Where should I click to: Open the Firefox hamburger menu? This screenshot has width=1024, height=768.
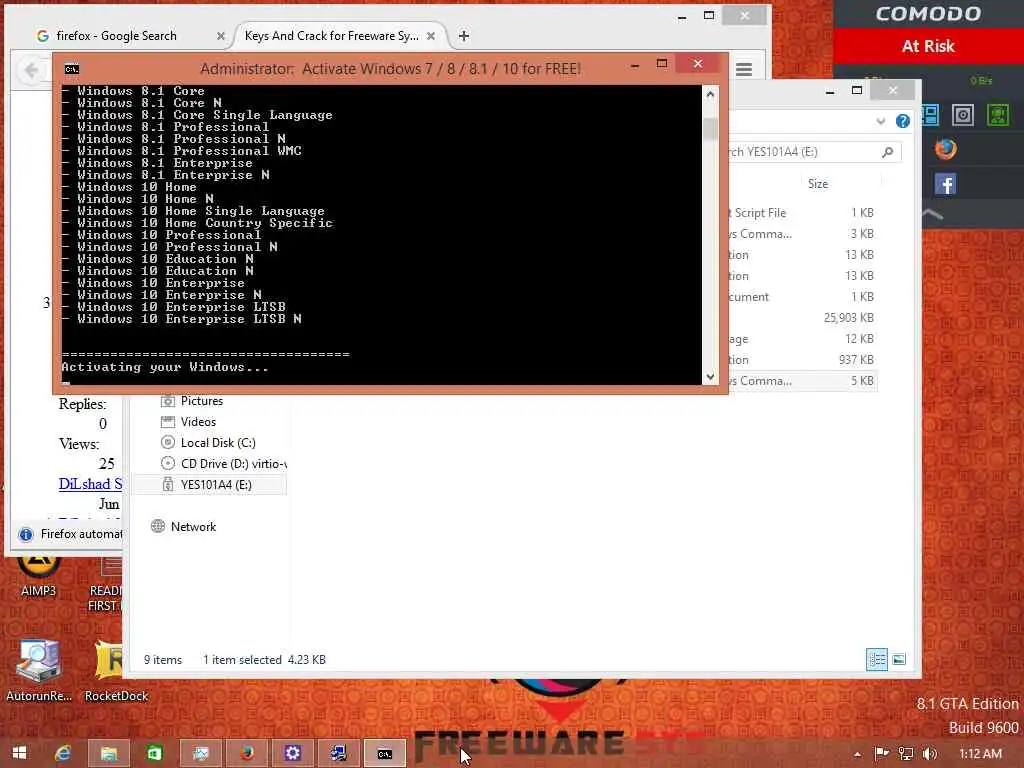point(744,69)
